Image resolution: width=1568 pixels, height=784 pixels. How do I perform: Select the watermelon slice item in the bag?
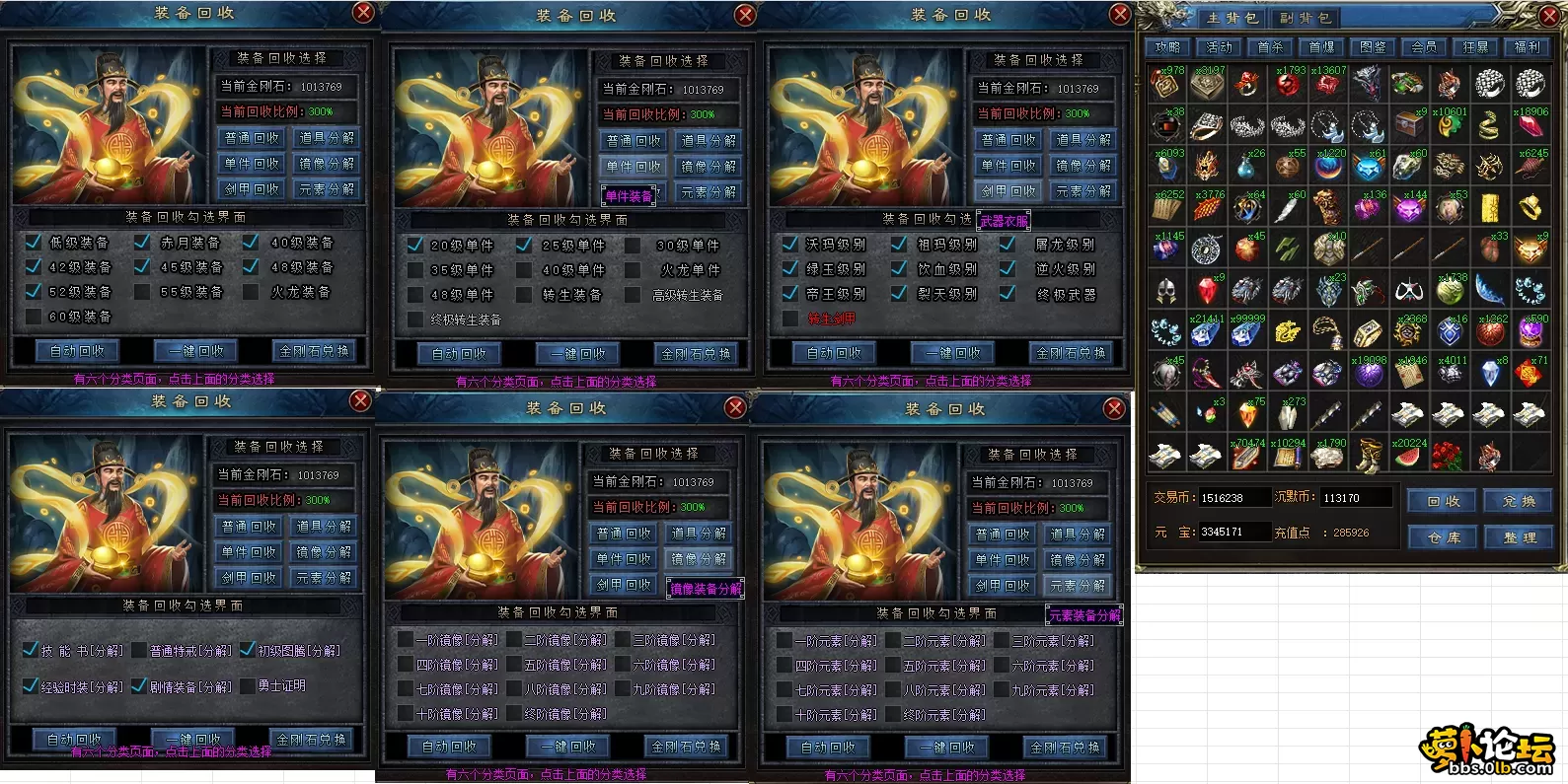[x=1408, y=456]
